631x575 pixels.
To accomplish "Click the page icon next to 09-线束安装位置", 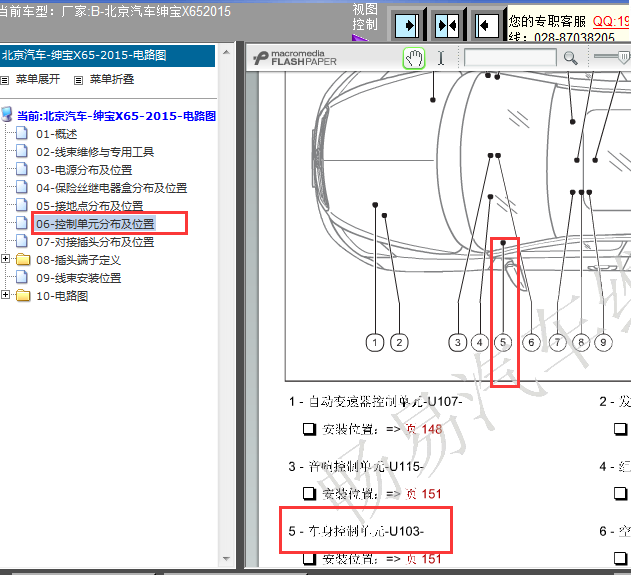I will (22, 277).
